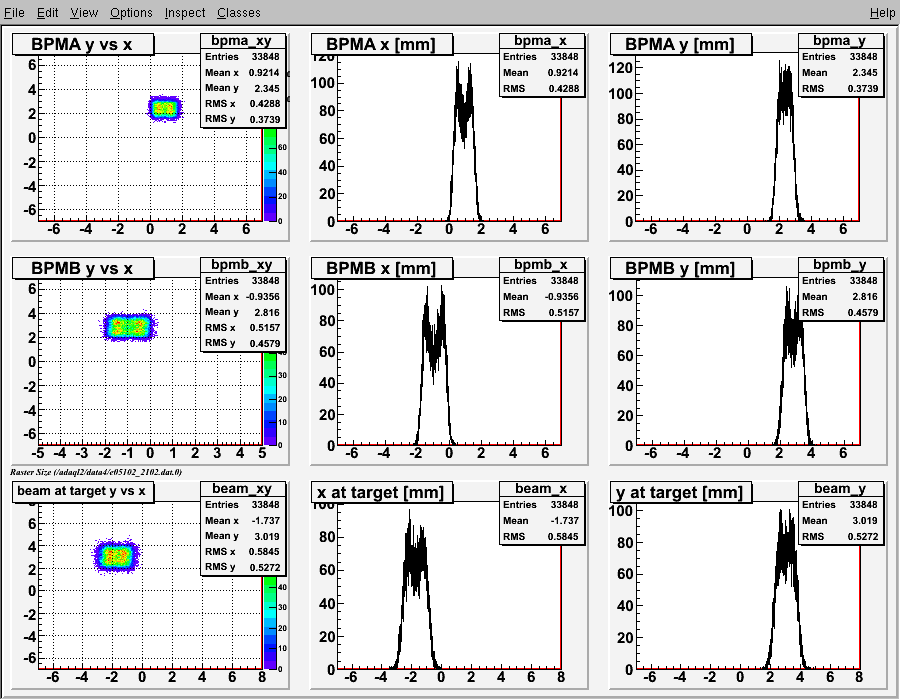
Task: Select the bpmb_x statistics box header
Action: pyautogui.click(x=541, y=265)
